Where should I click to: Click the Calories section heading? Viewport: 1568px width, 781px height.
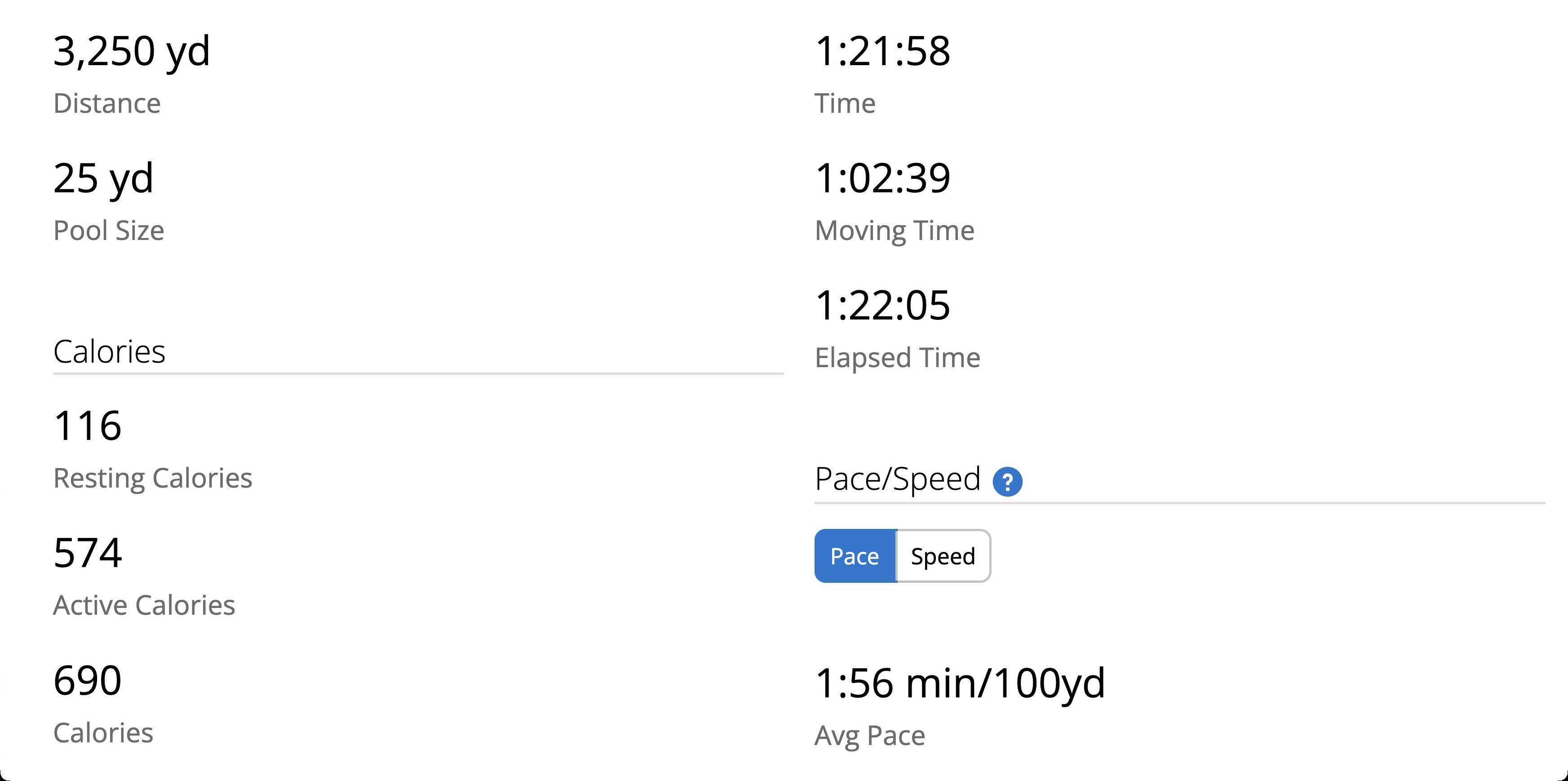110,352
